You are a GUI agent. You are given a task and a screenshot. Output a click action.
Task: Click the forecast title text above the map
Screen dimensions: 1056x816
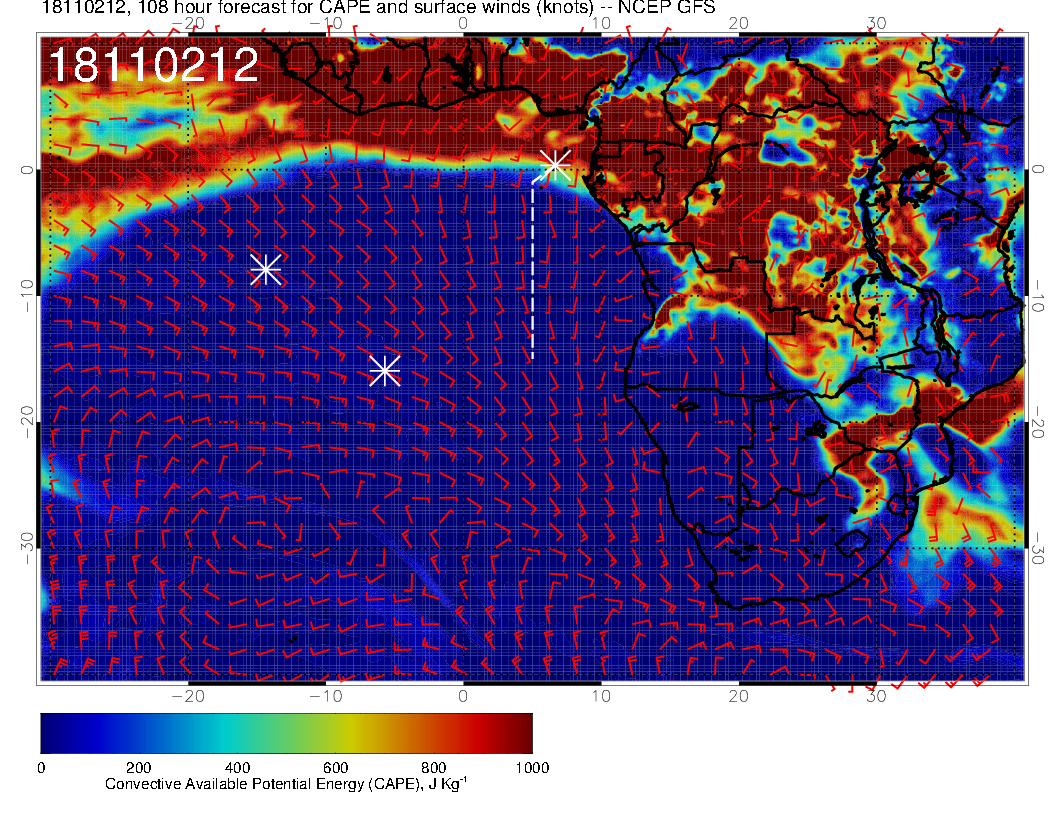(378, 7)
